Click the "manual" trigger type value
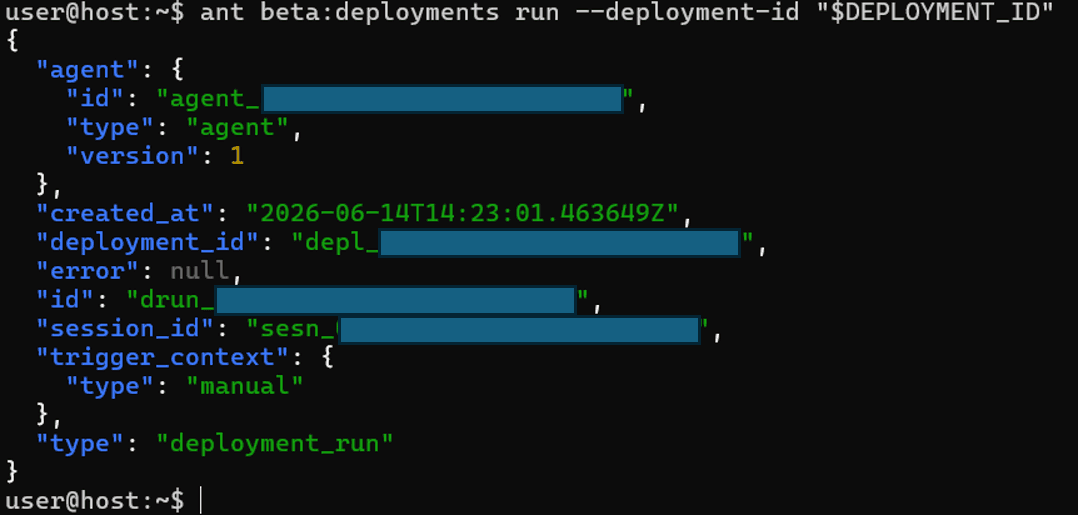 [x=245, y=386]
